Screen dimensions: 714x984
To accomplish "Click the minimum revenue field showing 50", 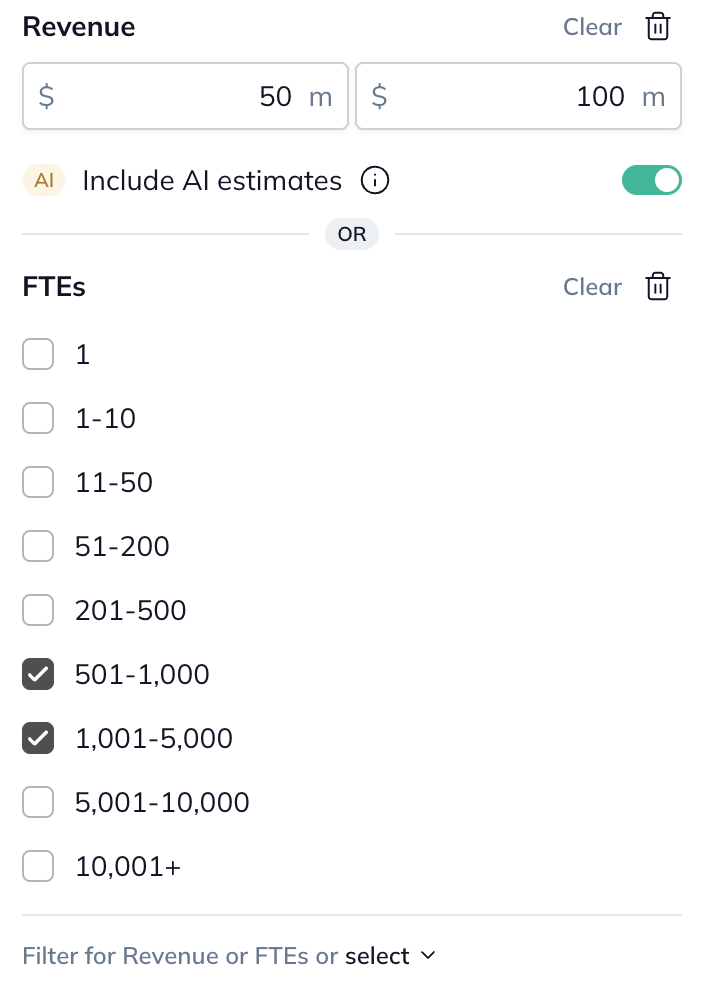I will pyautogui.click(x=185, y=96).
